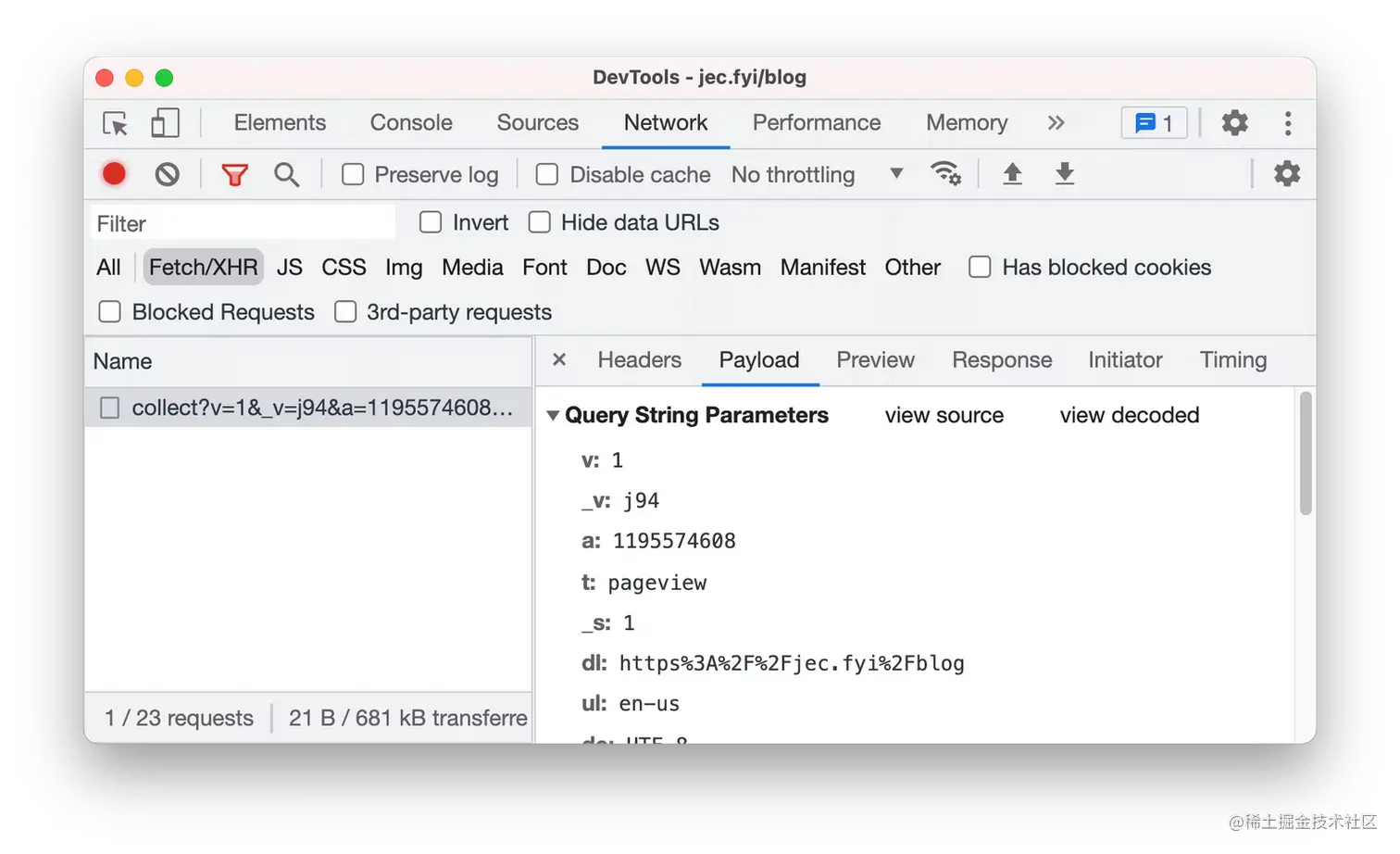Switch to the Elements tab
Screen dimensions: 1400x854
(x=280, y=122)
